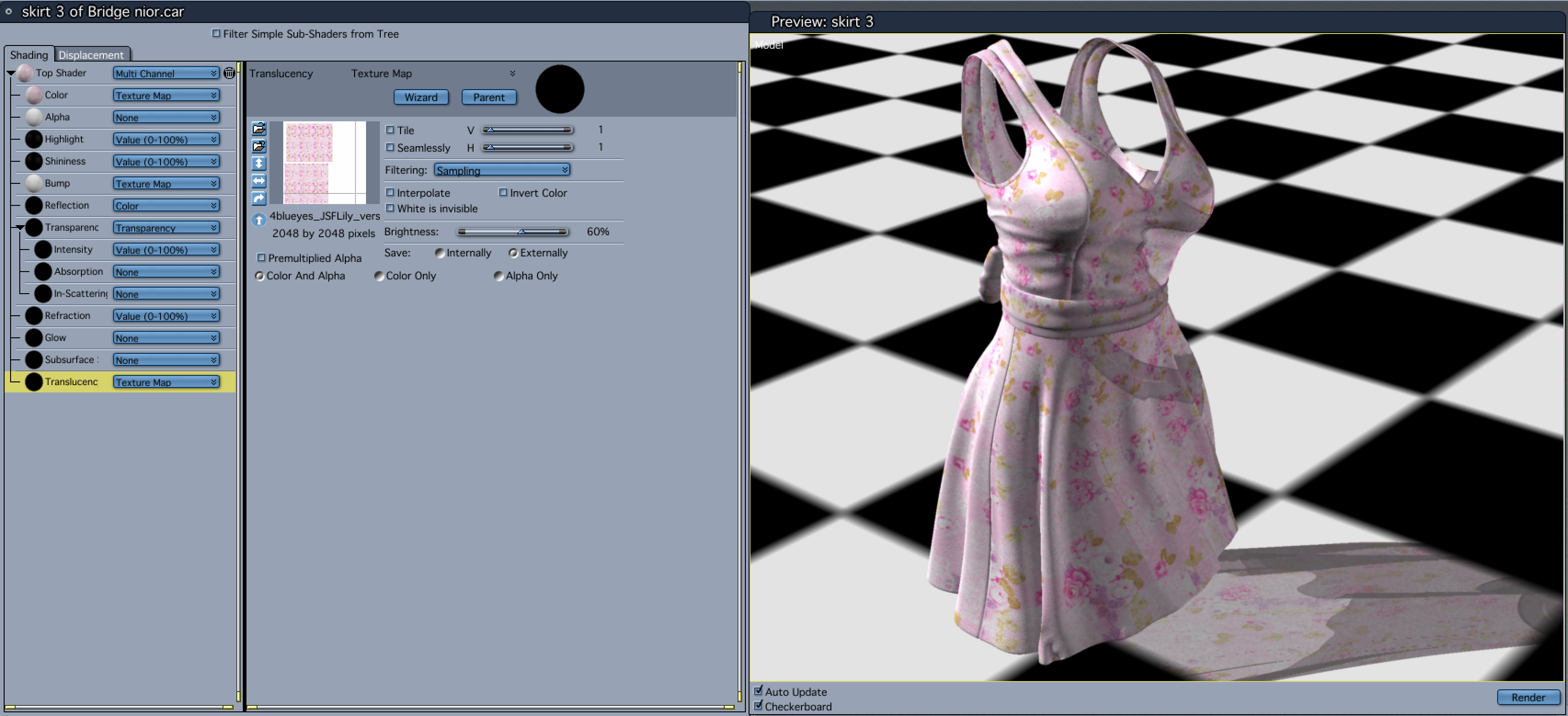
Task: Uncheck the Checkerboard option in preview
Action: click(758, 705)
